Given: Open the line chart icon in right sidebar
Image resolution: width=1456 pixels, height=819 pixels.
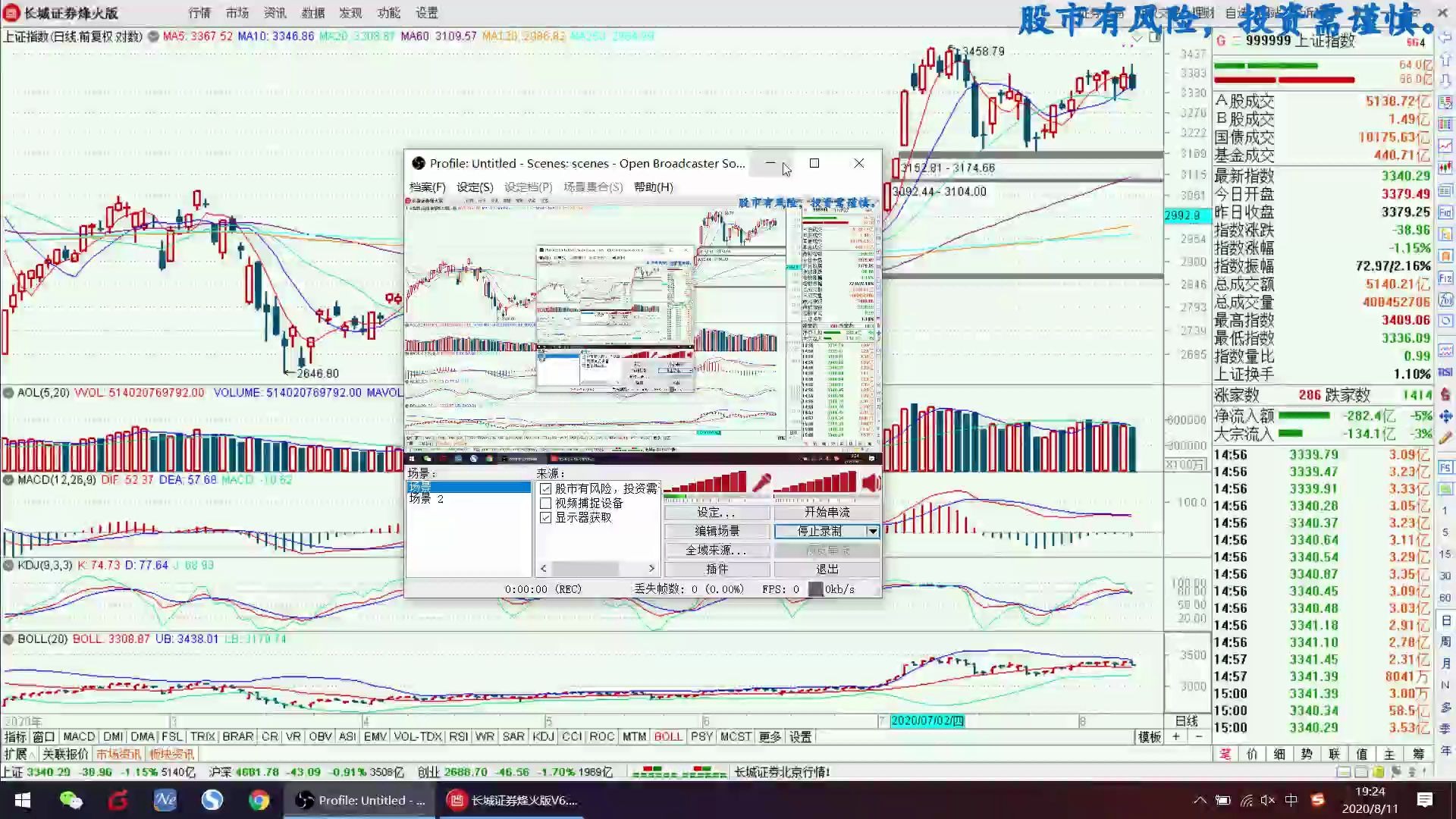Looking at the screenshot, I should point(1445,146).
